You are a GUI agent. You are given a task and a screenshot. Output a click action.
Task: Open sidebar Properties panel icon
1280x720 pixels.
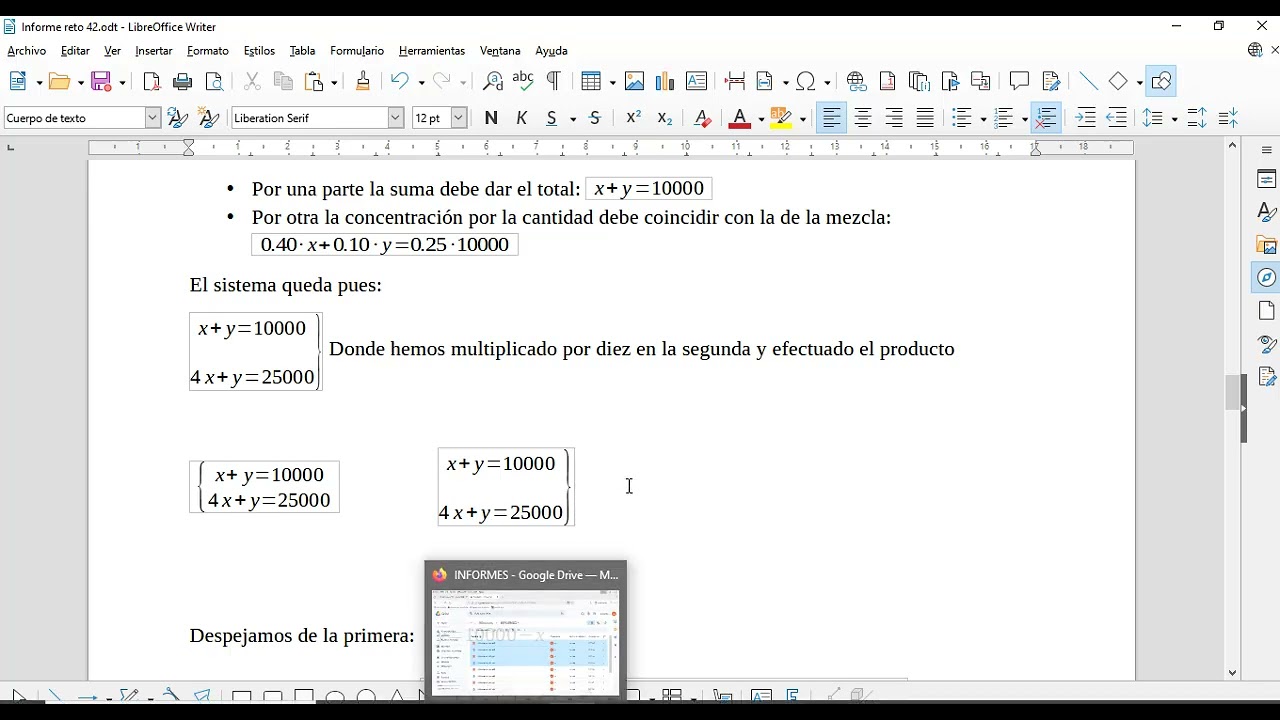pyautogui.click(x=1267, y=180)
